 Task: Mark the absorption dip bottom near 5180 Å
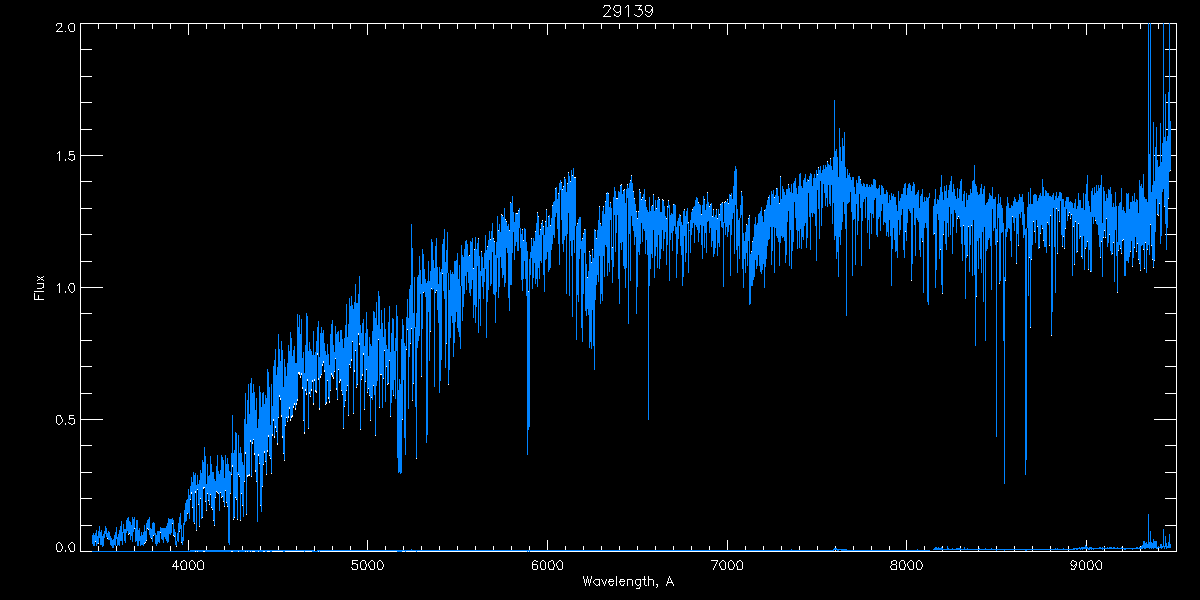coord(400,471)
